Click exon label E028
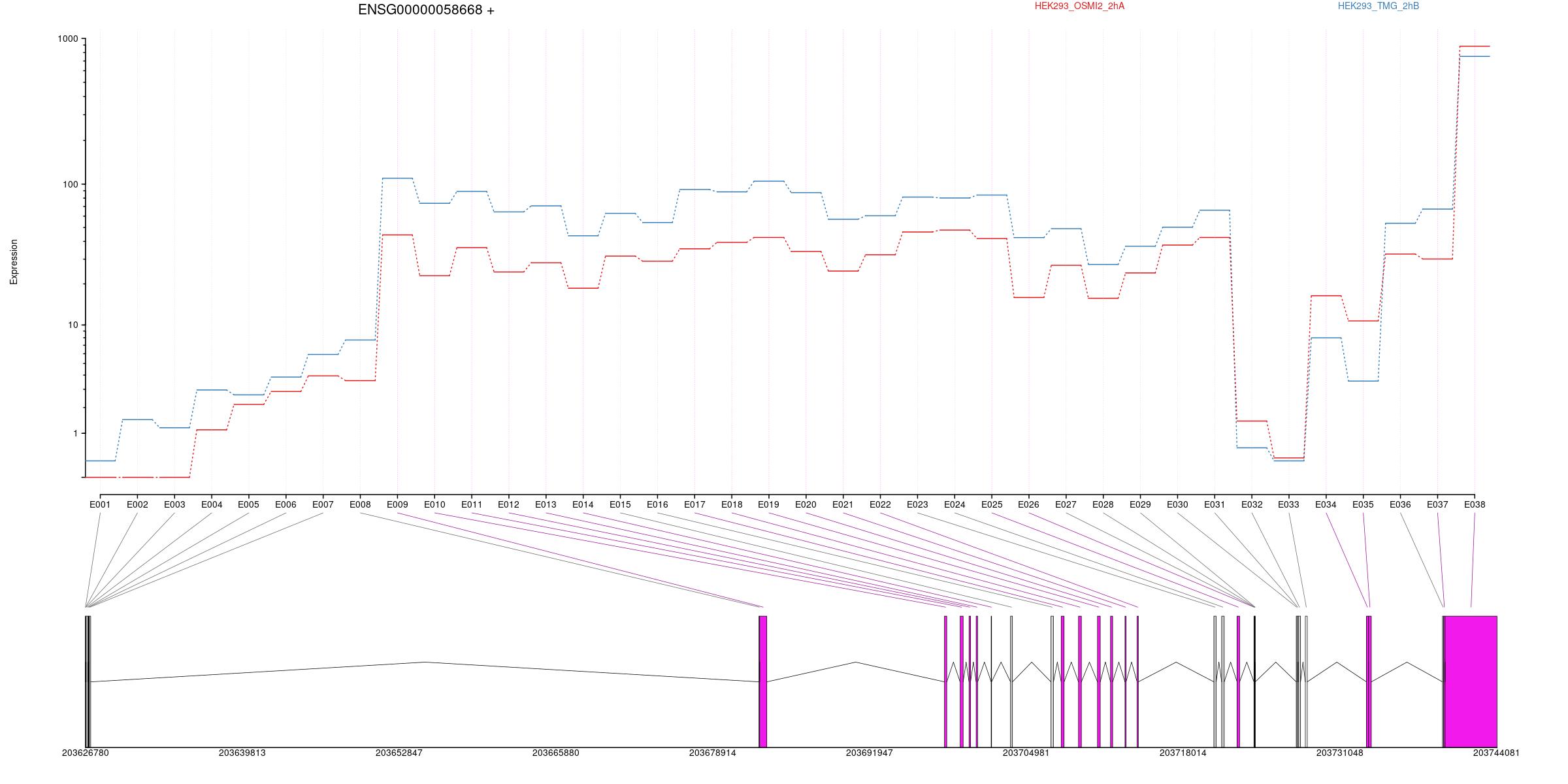This screenshot has width=1568, height=784. point(1103,504)
